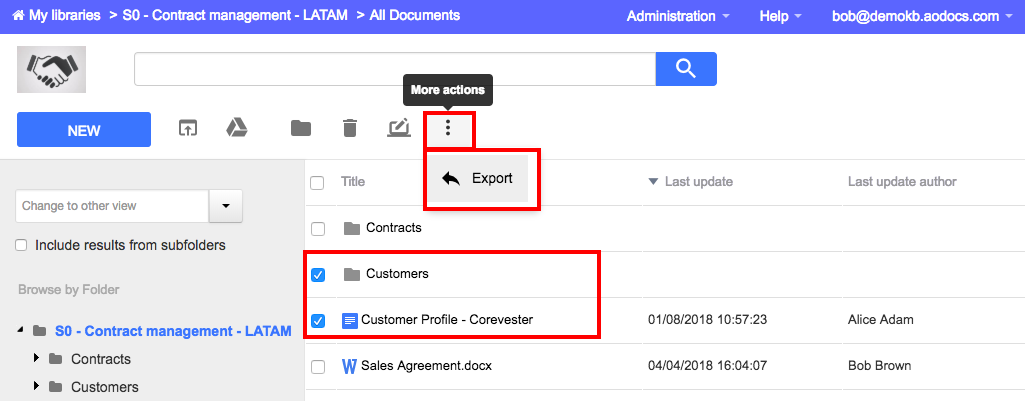Click the NEW button
1025x401 pixels.
coord(84,130)
